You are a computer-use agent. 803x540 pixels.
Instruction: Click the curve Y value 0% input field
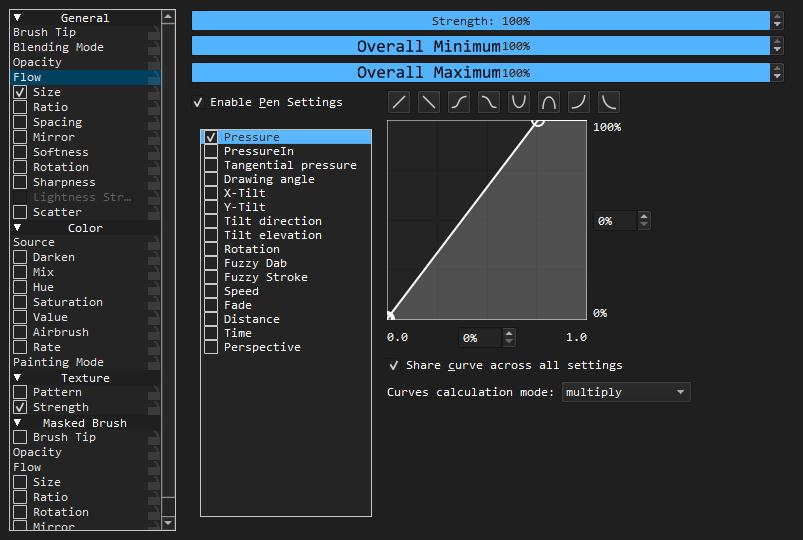(x=614, y=221)
